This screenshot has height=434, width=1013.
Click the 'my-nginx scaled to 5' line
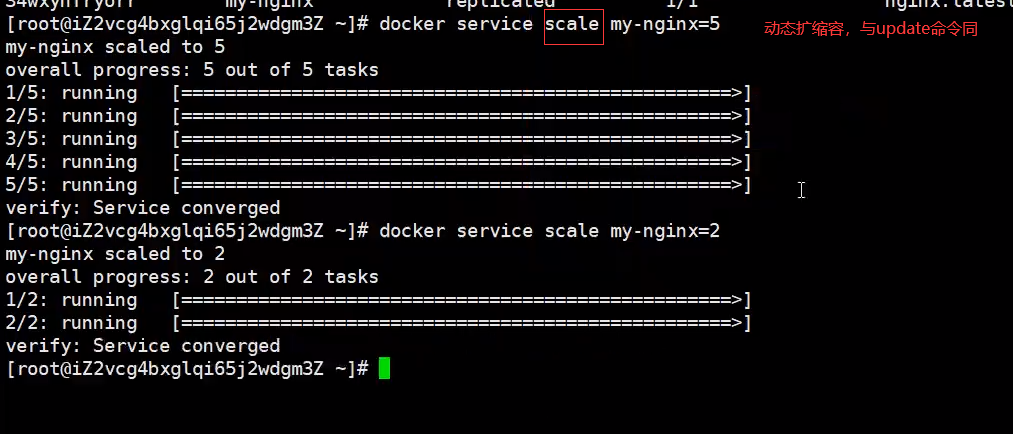point(115,47)
